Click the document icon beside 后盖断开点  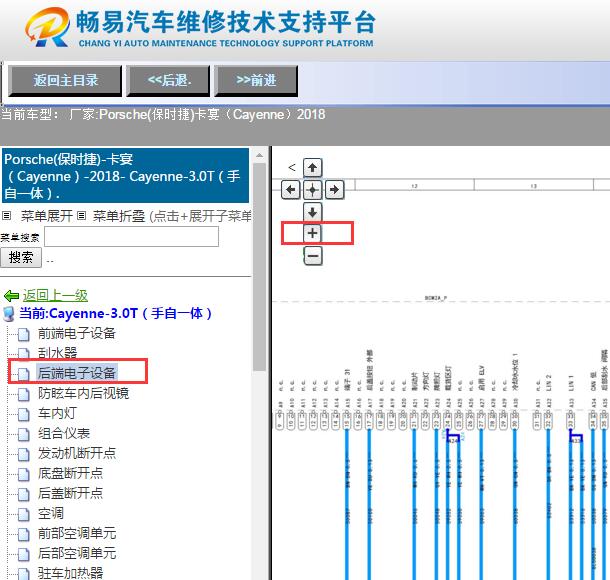pyautogui.click(x=23, y=494)
